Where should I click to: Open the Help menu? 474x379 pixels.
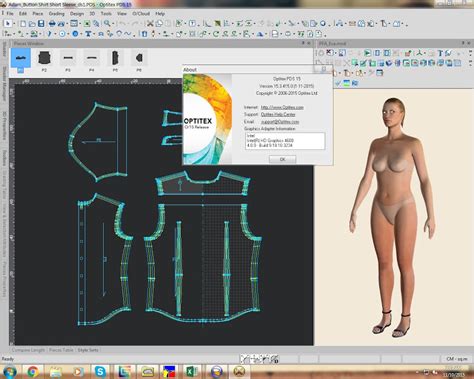(x=160, y=13)
